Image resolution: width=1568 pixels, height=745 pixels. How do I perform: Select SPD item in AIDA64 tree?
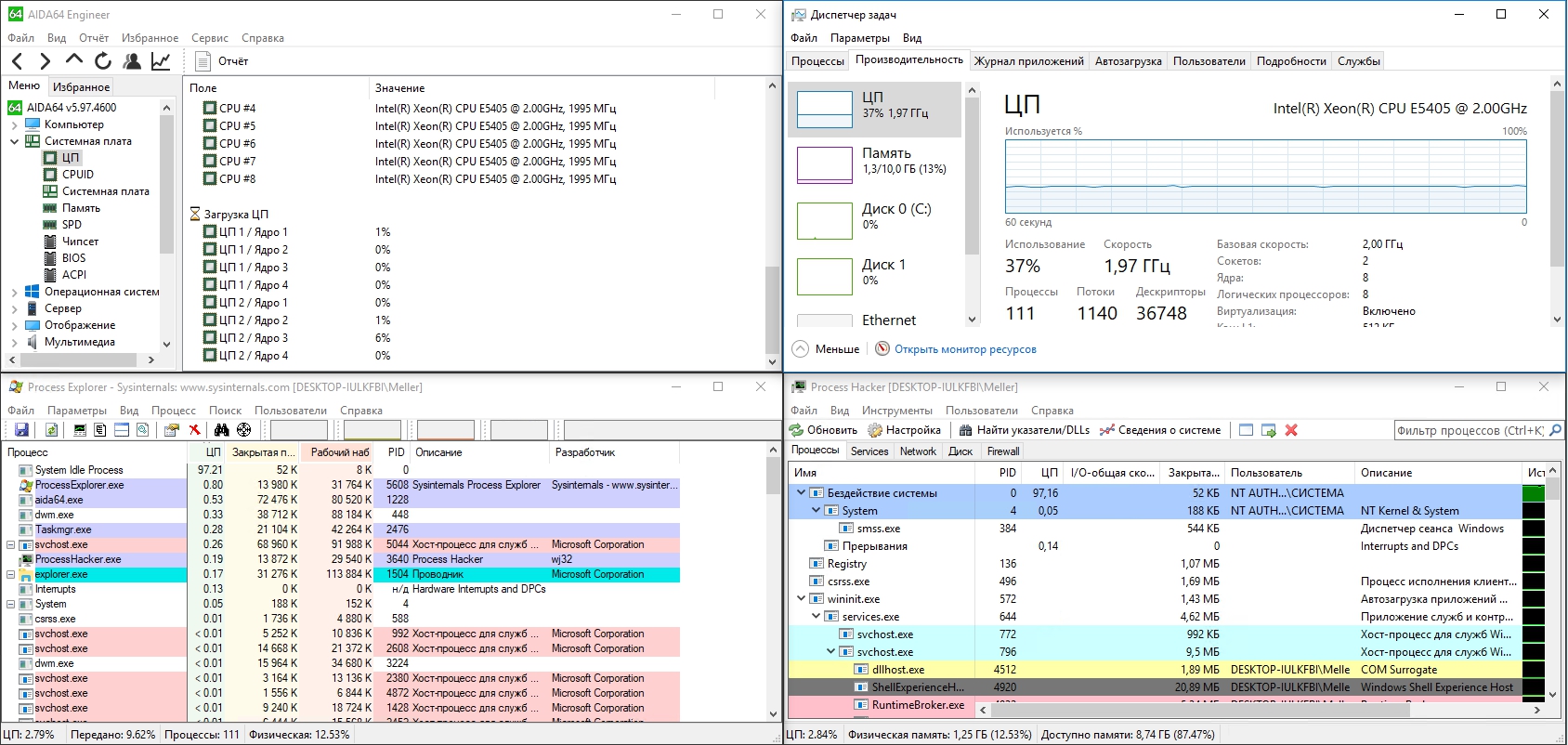click(72, 225)
